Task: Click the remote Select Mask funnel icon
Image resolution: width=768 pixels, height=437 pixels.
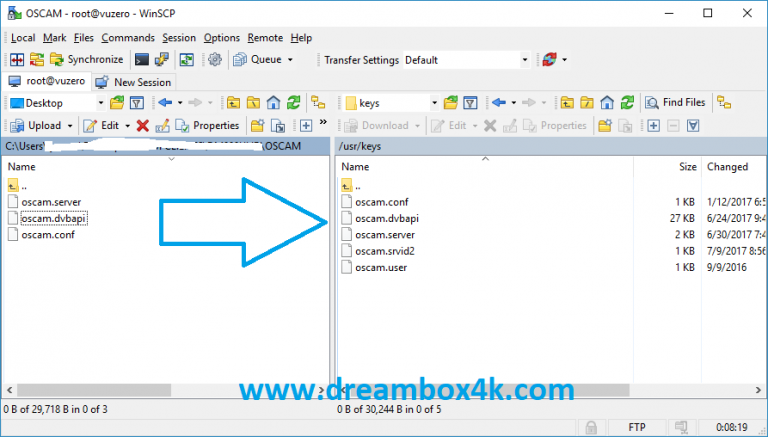Action: [x=693, y=126]
